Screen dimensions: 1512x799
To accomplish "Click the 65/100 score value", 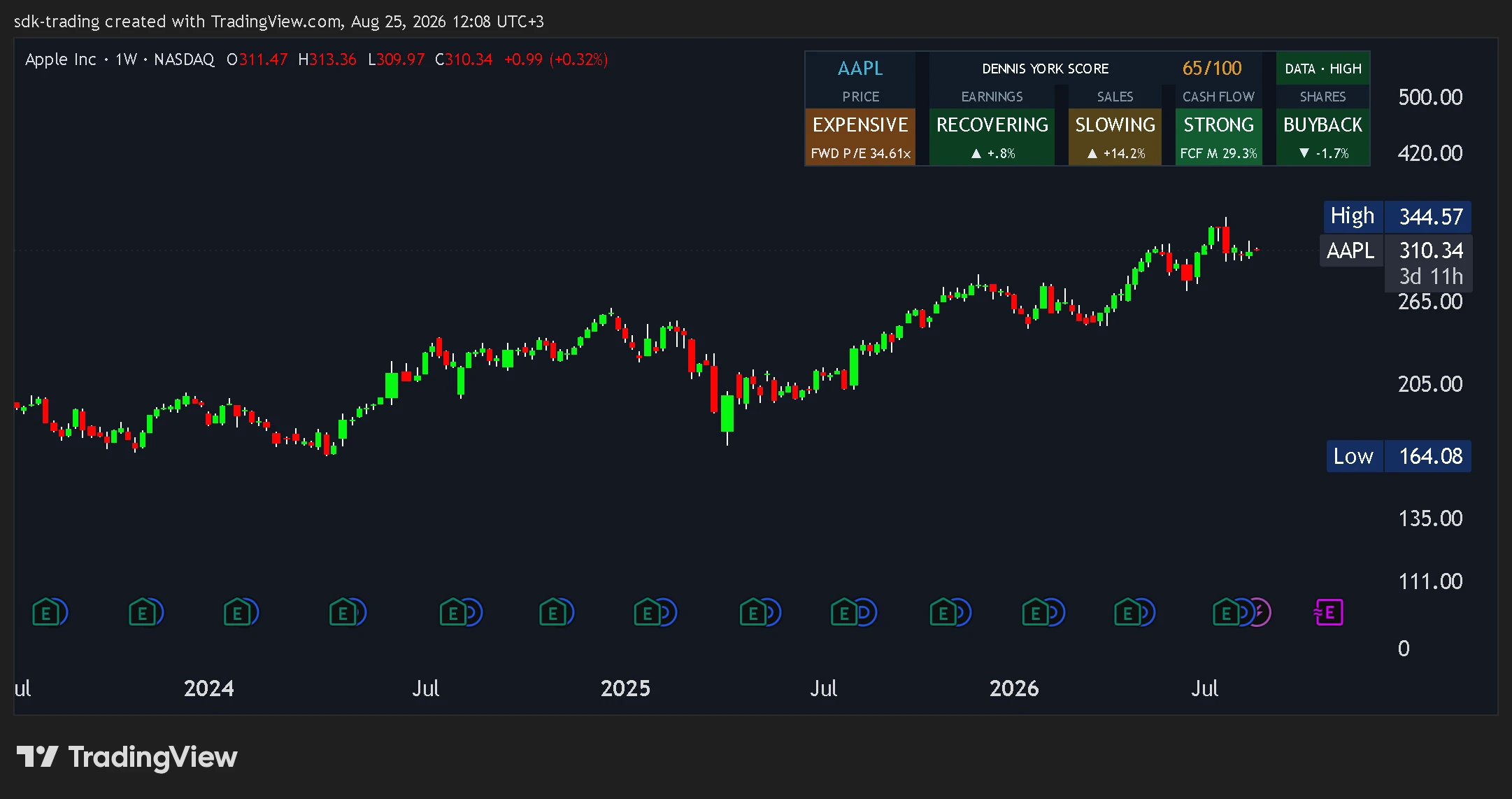I will coord(1212,69).
